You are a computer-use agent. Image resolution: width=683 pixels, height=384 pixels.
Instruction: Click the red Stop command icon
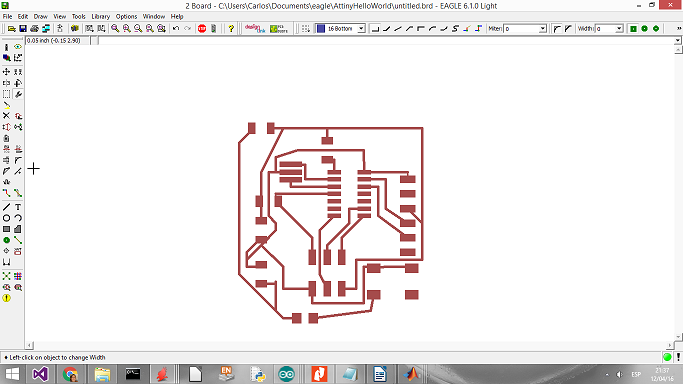pyautogui.click(x=202, y=29)
